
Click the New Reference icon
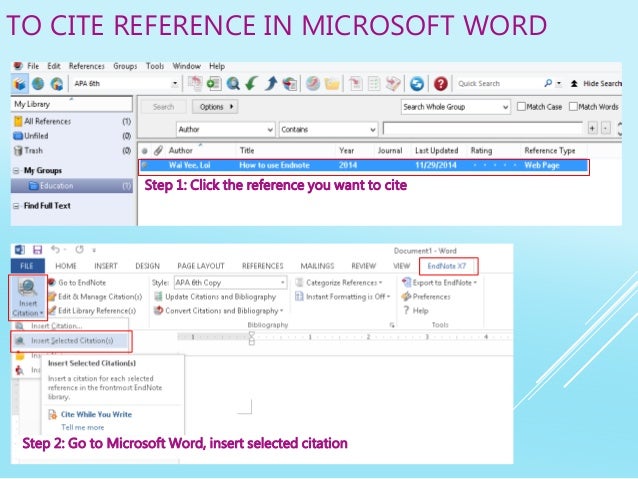[x=214, y=83]
